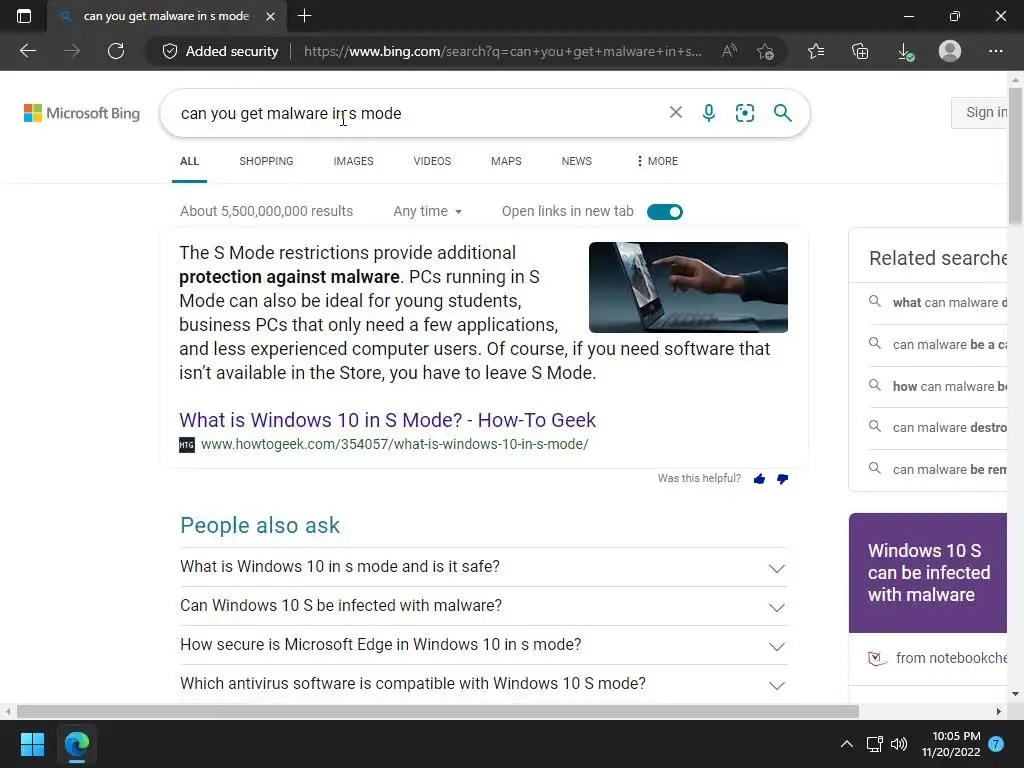Switch to the VIDEOS tab
Screen dimensions: 1024x768
(x=432, y=161)
